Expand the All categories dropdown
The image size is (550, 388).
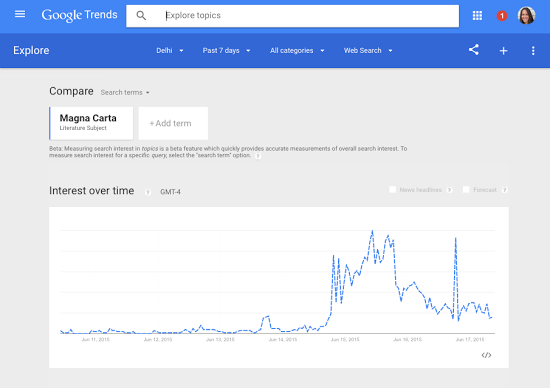pyautogui.click(x=297, y=51)
